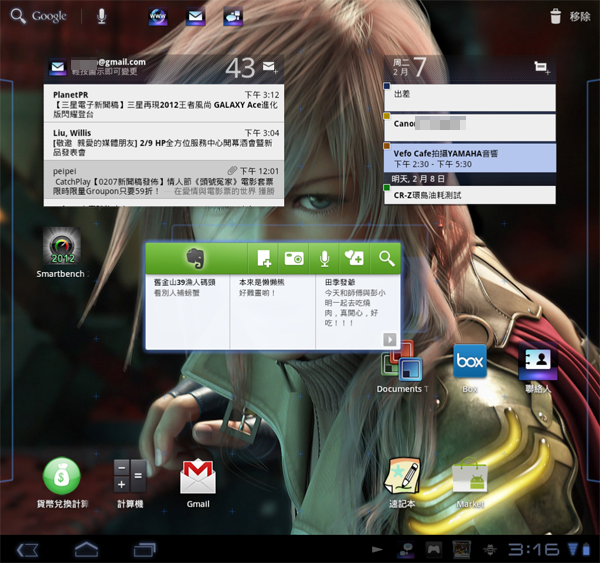Compose new mail from email widget
Image resolution: width=600 pixels, height=563 pixels.
coord(270,67)
